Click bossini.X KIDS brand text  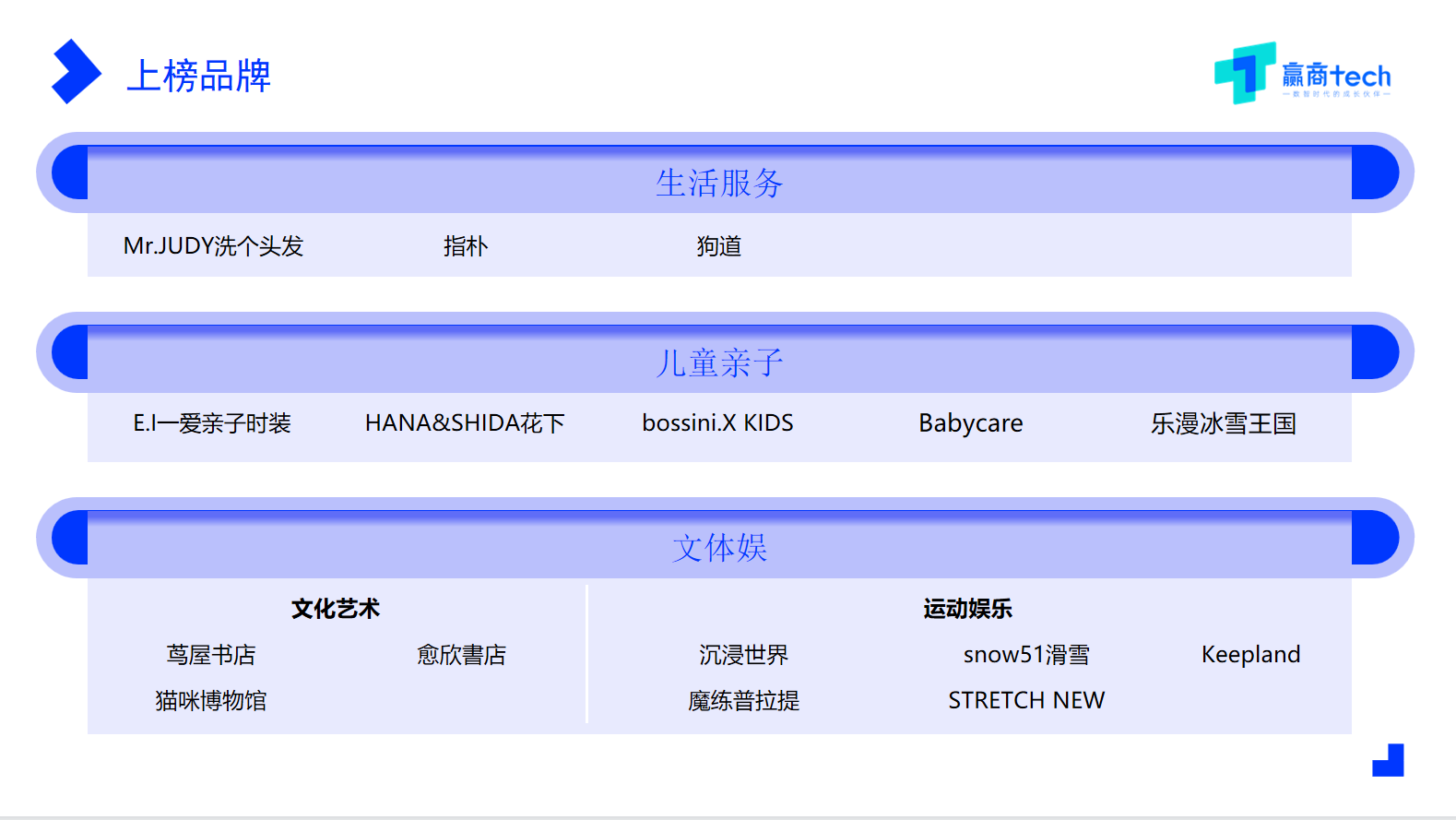[x=717, y=423]
